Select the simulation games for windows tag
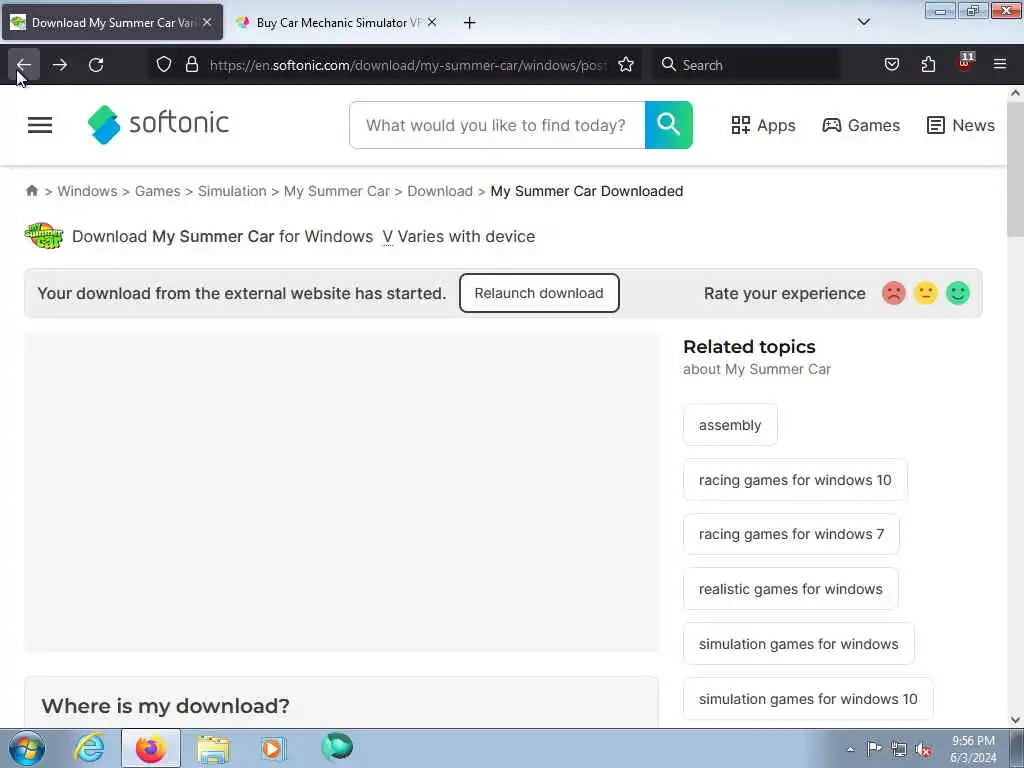The image size is (1024, 768). pos(798,644)
